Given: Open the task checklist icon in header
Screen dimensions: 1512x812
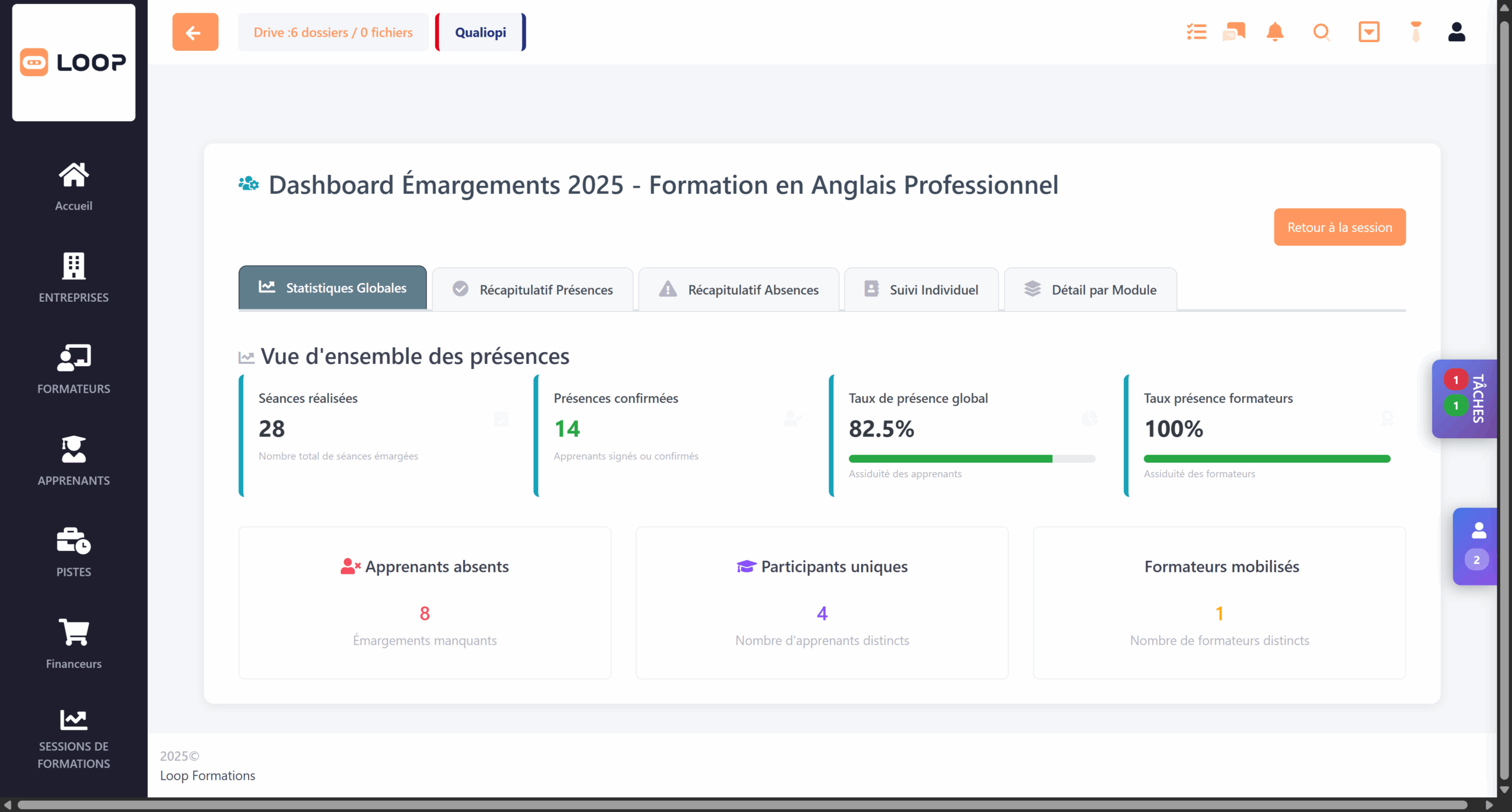Looking at the screenshot, I should (1197, 32).
